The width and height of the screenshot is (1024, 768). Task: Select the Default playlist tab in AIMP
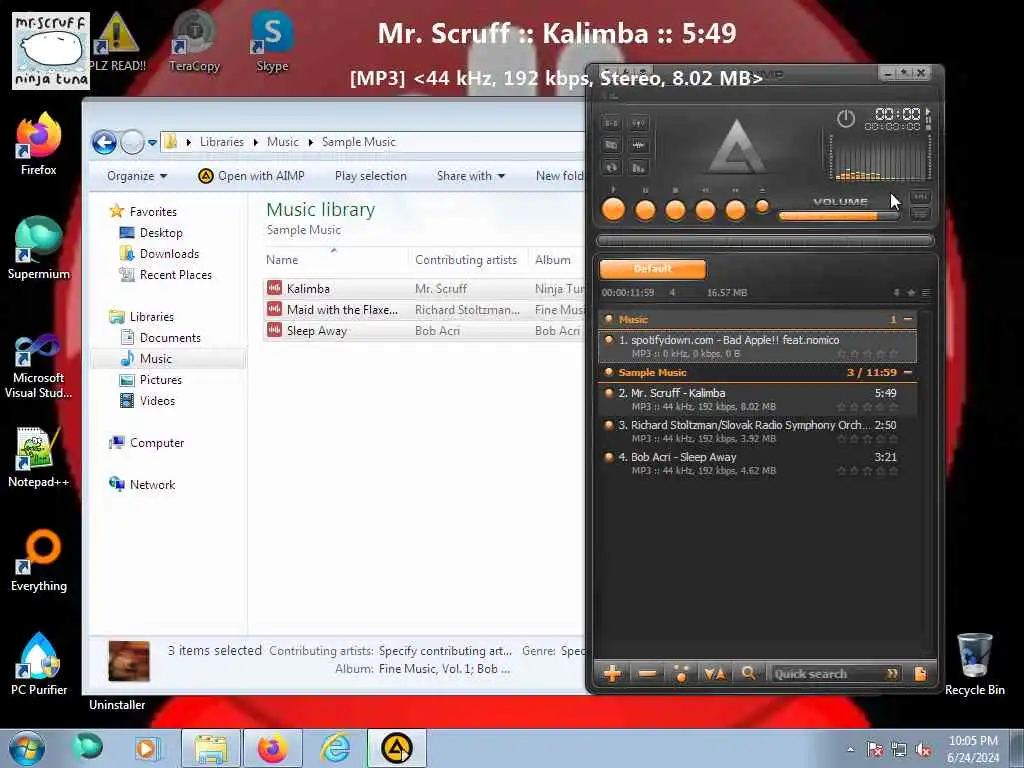pos(652,268)
